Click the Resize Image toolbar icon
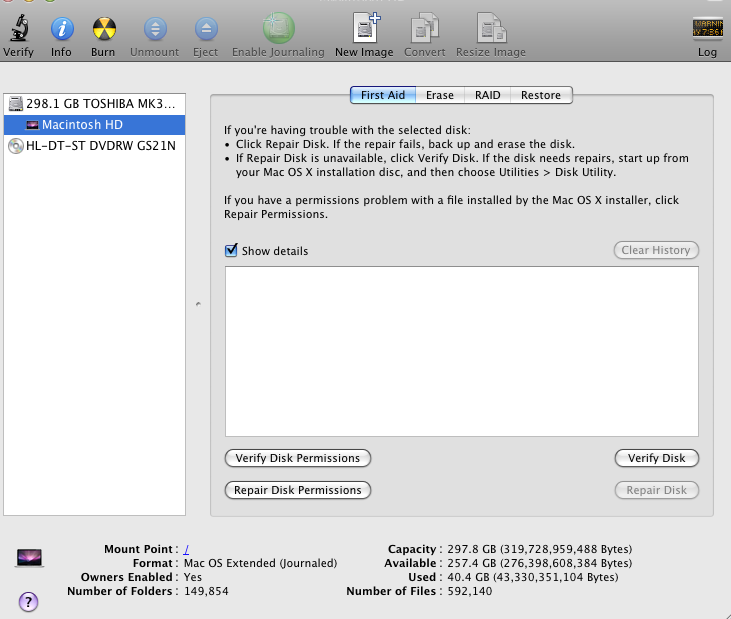Screen dimensions: 731x619 [491, 28]
